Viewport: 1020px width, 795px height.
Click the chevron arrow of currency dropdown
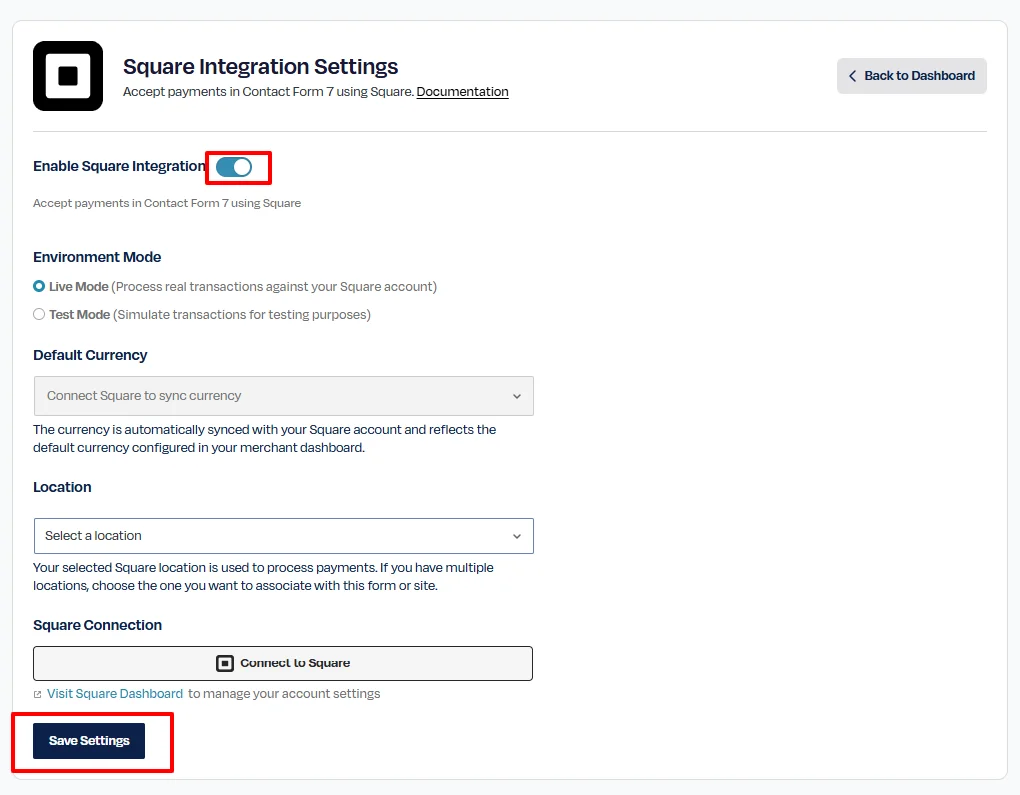pyautogui.click(x=517, y=396)
